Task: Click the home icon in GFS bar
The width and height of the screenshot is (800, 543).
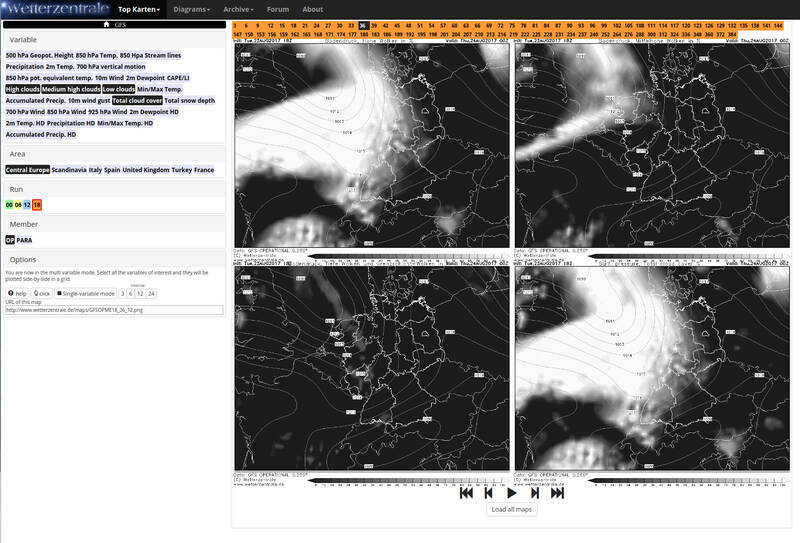Action: coord(106,24)
